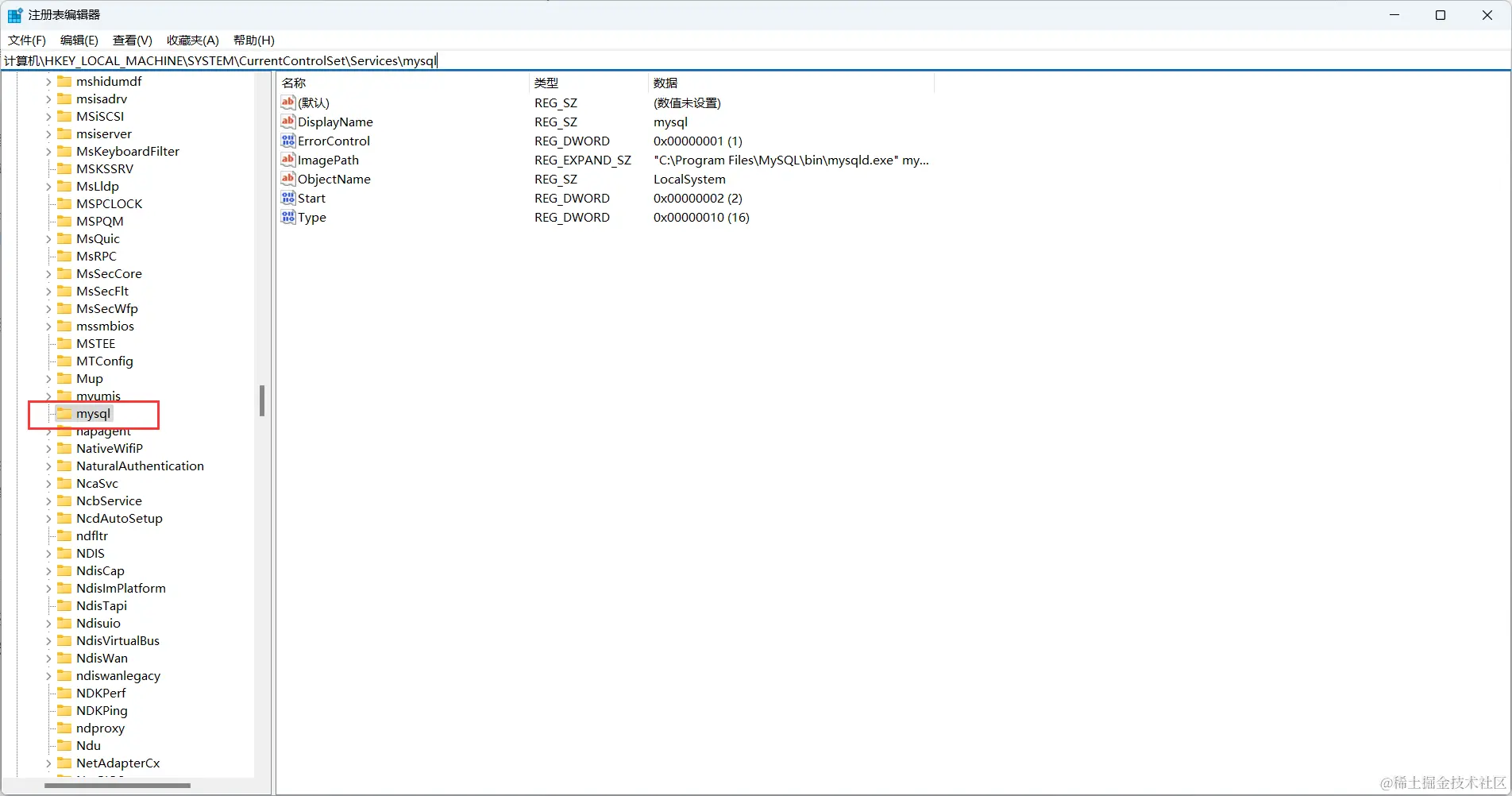This screenshot has height=796, width=1512.
Task: Click the mssmbios folder icon
Action: pos(64,326)
